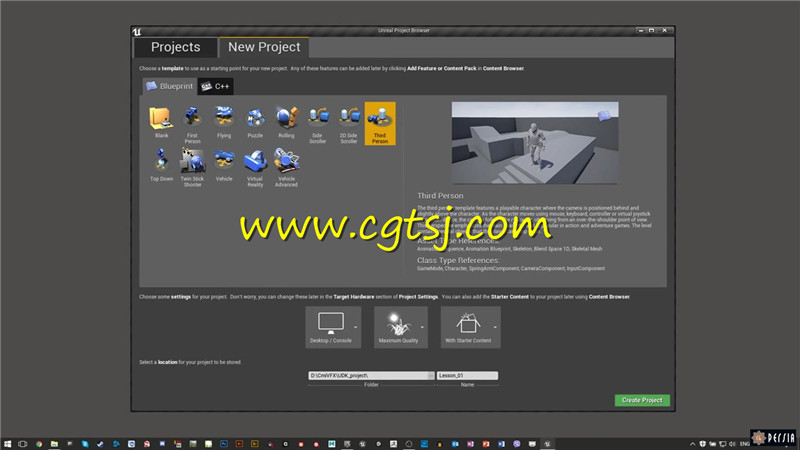Open Task View on the taskbar

[22, 444]
